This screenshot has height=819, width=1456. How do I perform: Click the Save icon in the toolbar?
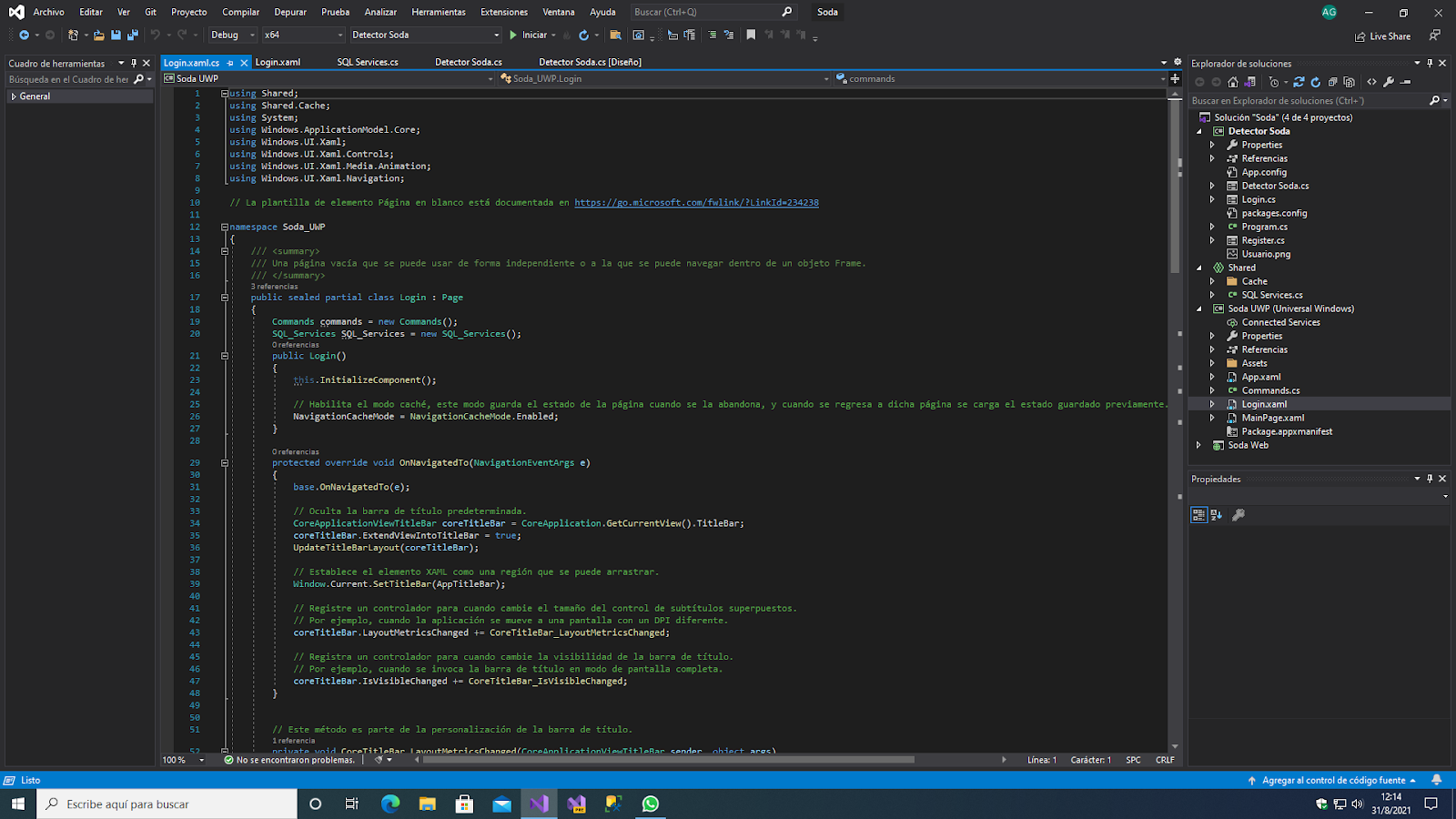click(116, 35)
